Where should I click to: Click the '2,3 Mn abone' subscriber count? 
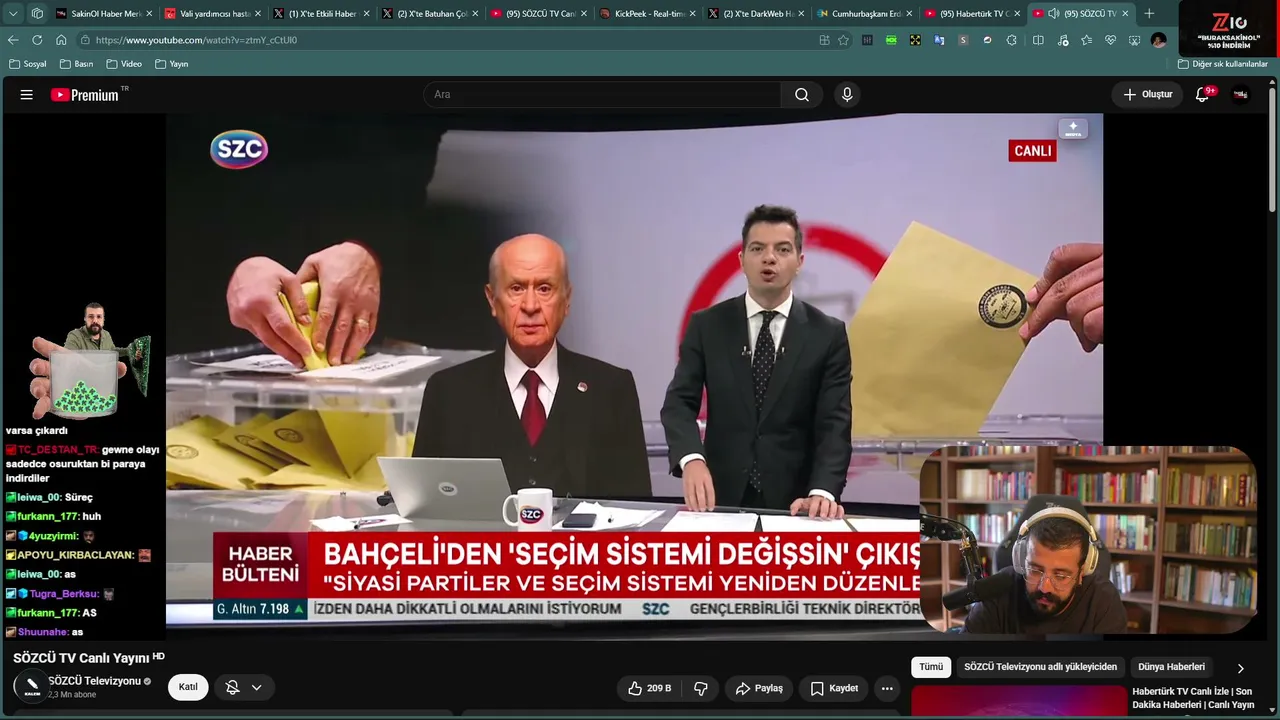pyautogui.click(x=72, y=695)
